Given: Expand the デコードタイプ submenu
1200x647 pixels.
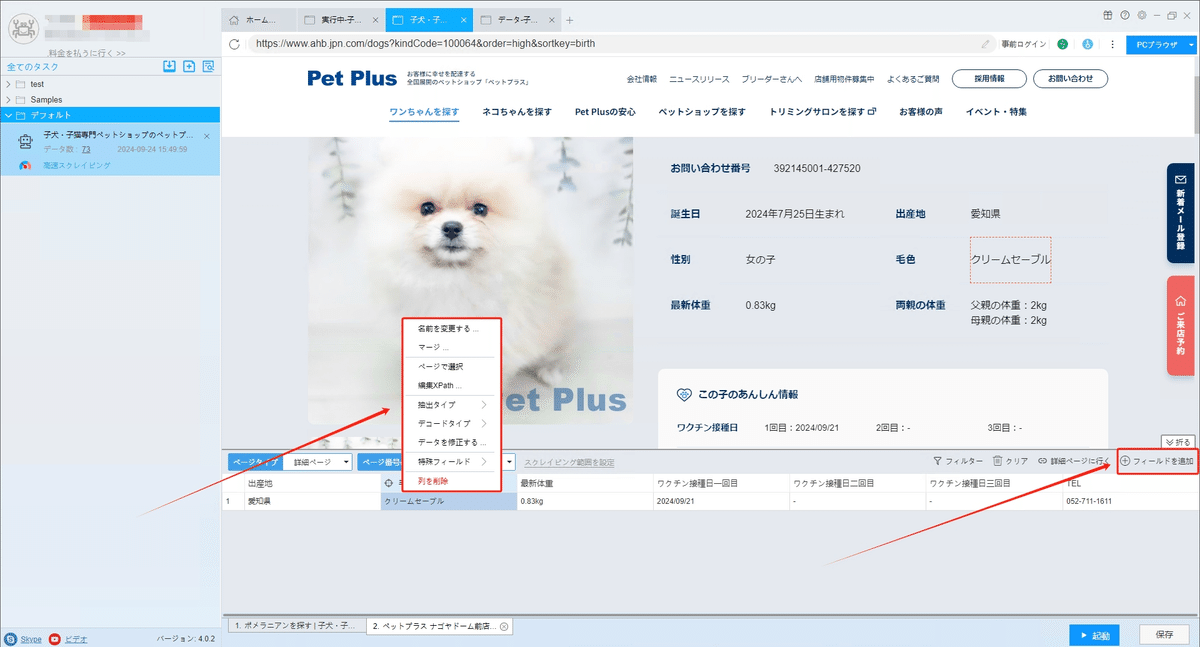Looking at the screenshot, I should [x=451, y=423].
